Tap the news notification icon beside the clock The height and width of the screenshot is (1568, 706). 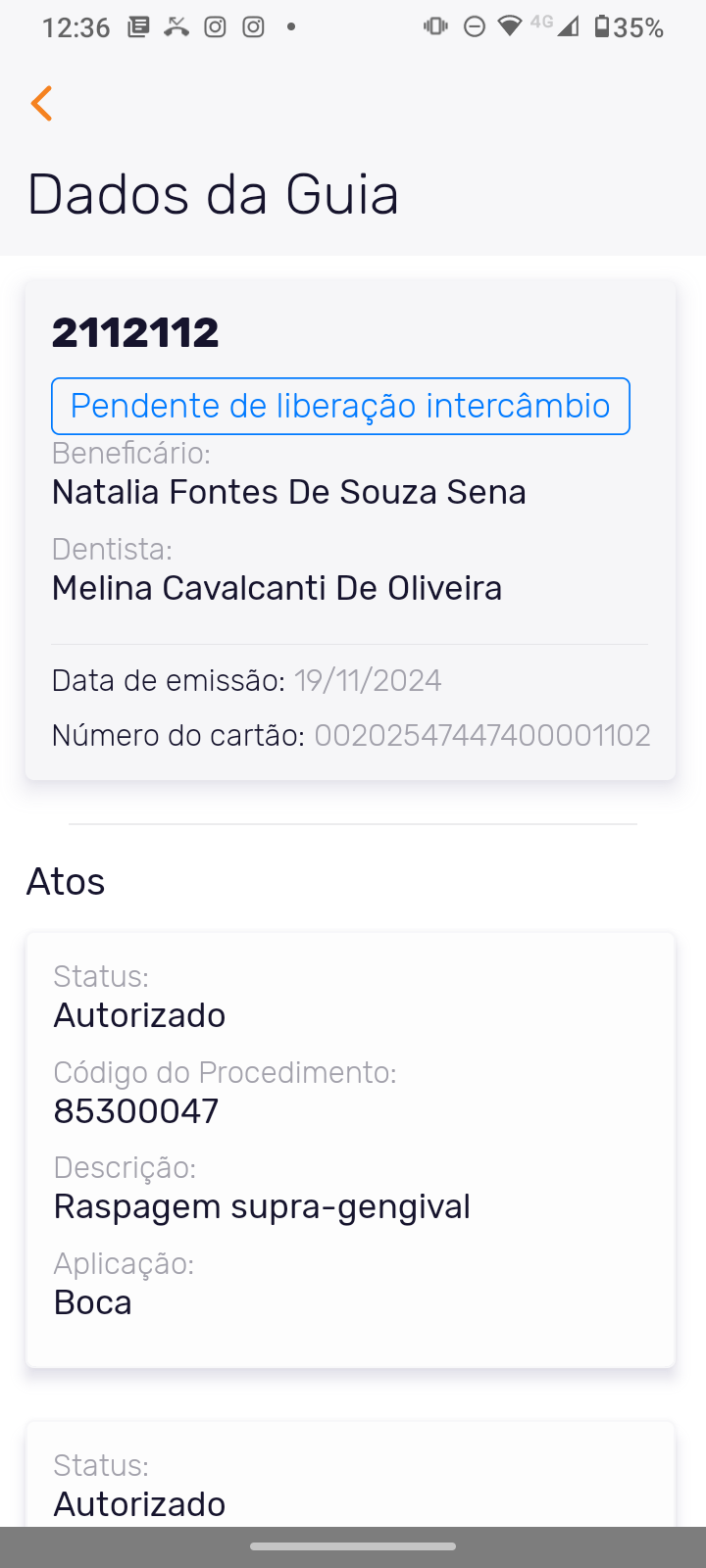coord(138,27)
